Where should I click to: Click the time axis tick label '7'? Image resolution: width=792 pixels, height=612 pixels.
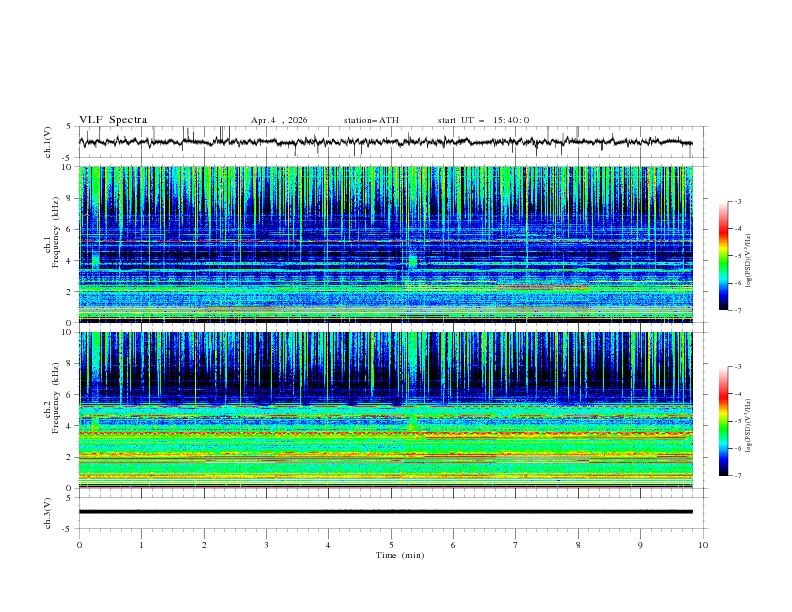pyautogui.click(x=516, y=545)
